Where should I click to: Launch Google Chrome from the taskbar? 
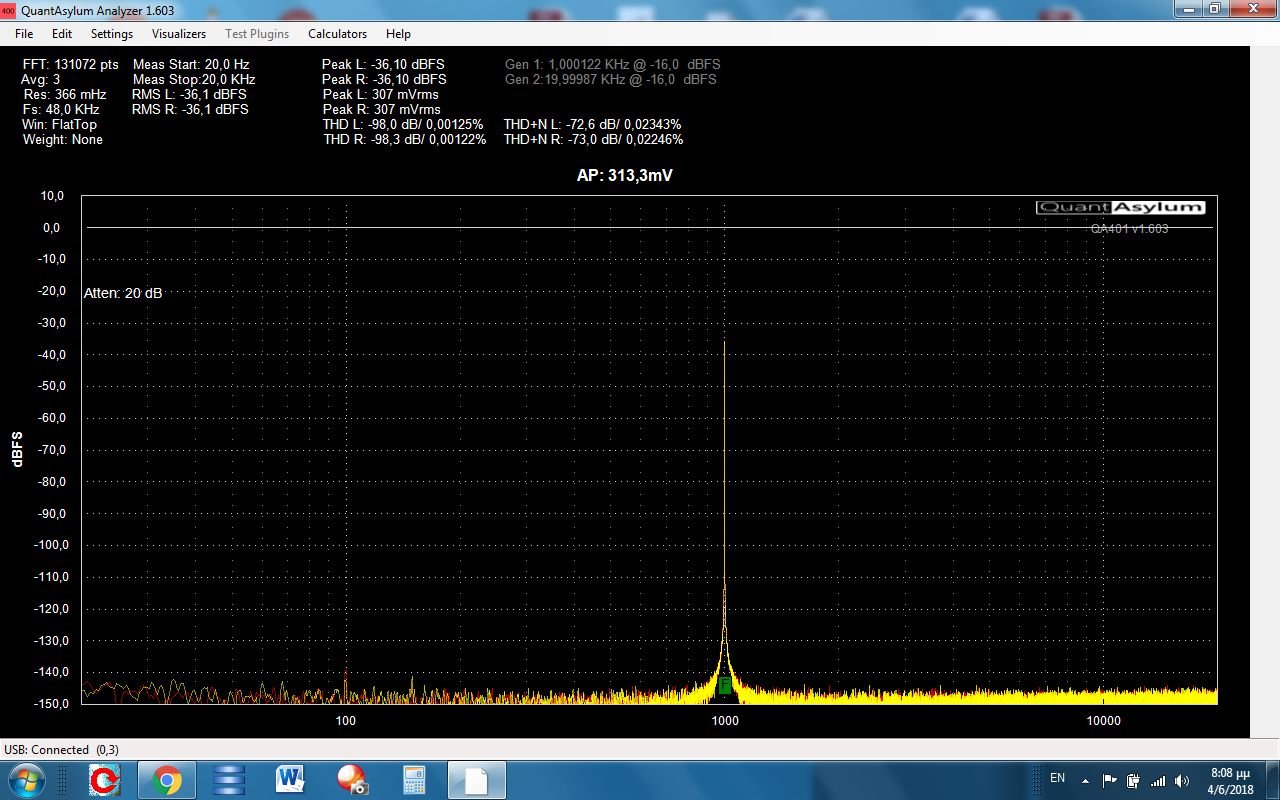coord(166,780)
